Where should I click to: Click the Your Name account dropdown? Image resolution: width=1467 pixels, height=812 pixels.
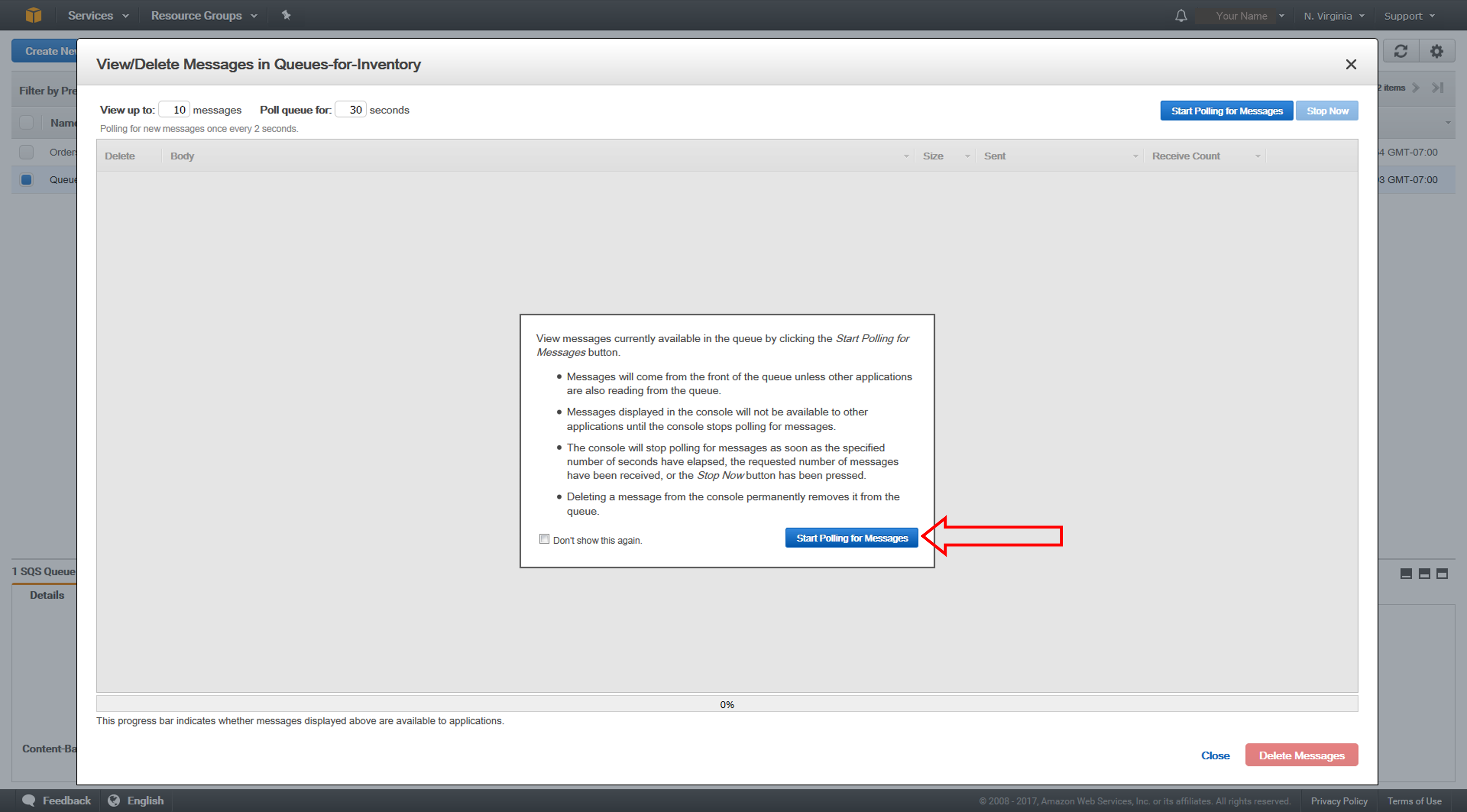pyautogui.click(x=1246, y=14)
